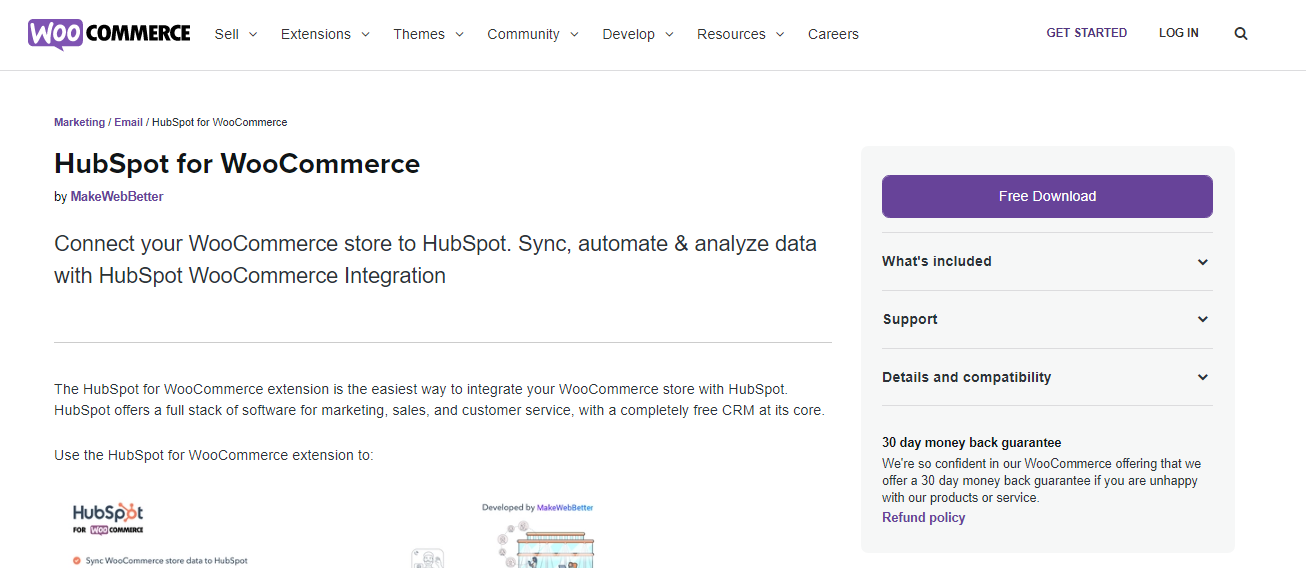Open the MakeWebBetter author link
The height and width of the screenshot is (568, 1306).
click(x=117, y=197)
